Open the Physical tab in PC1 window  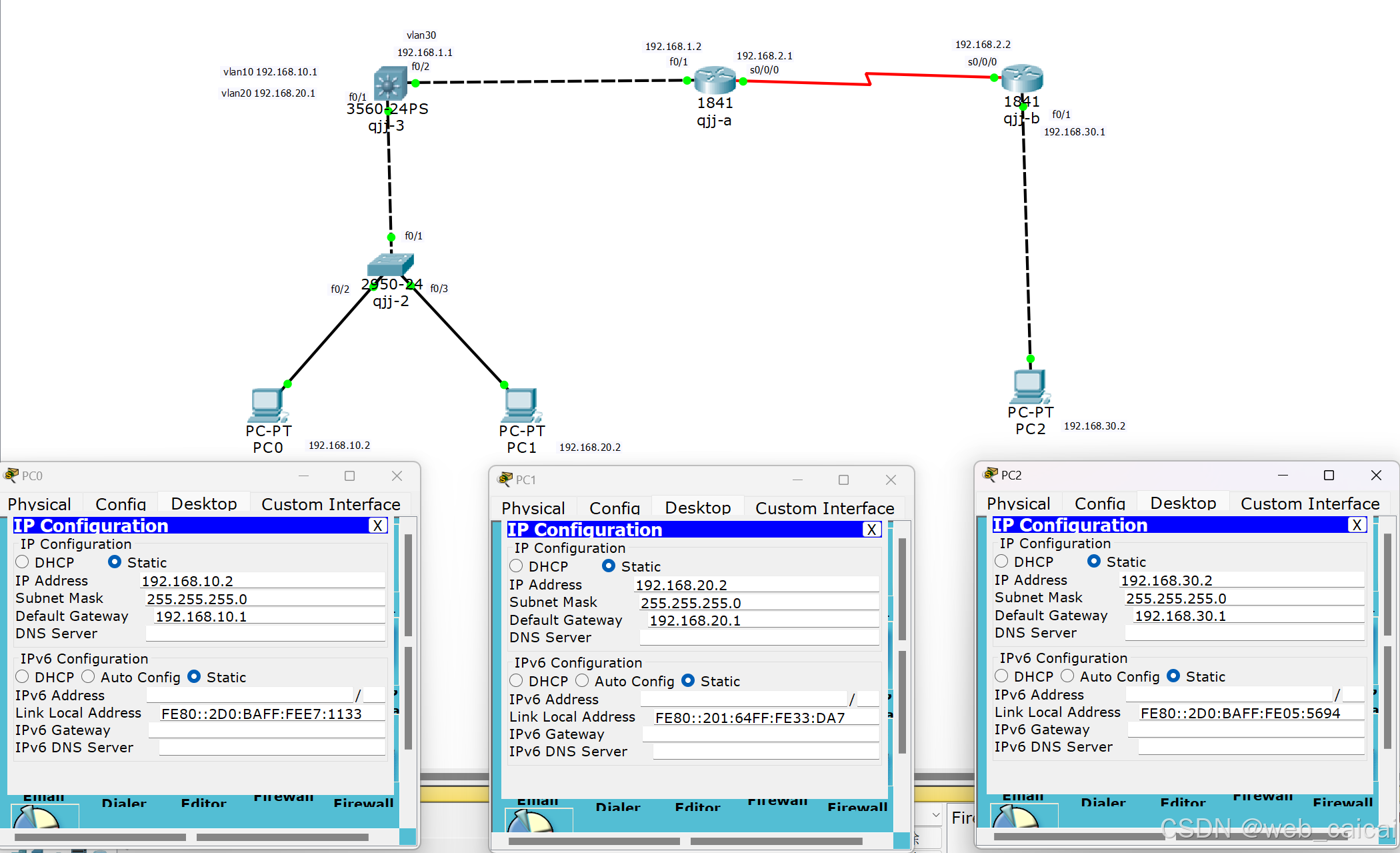point(533,508)
